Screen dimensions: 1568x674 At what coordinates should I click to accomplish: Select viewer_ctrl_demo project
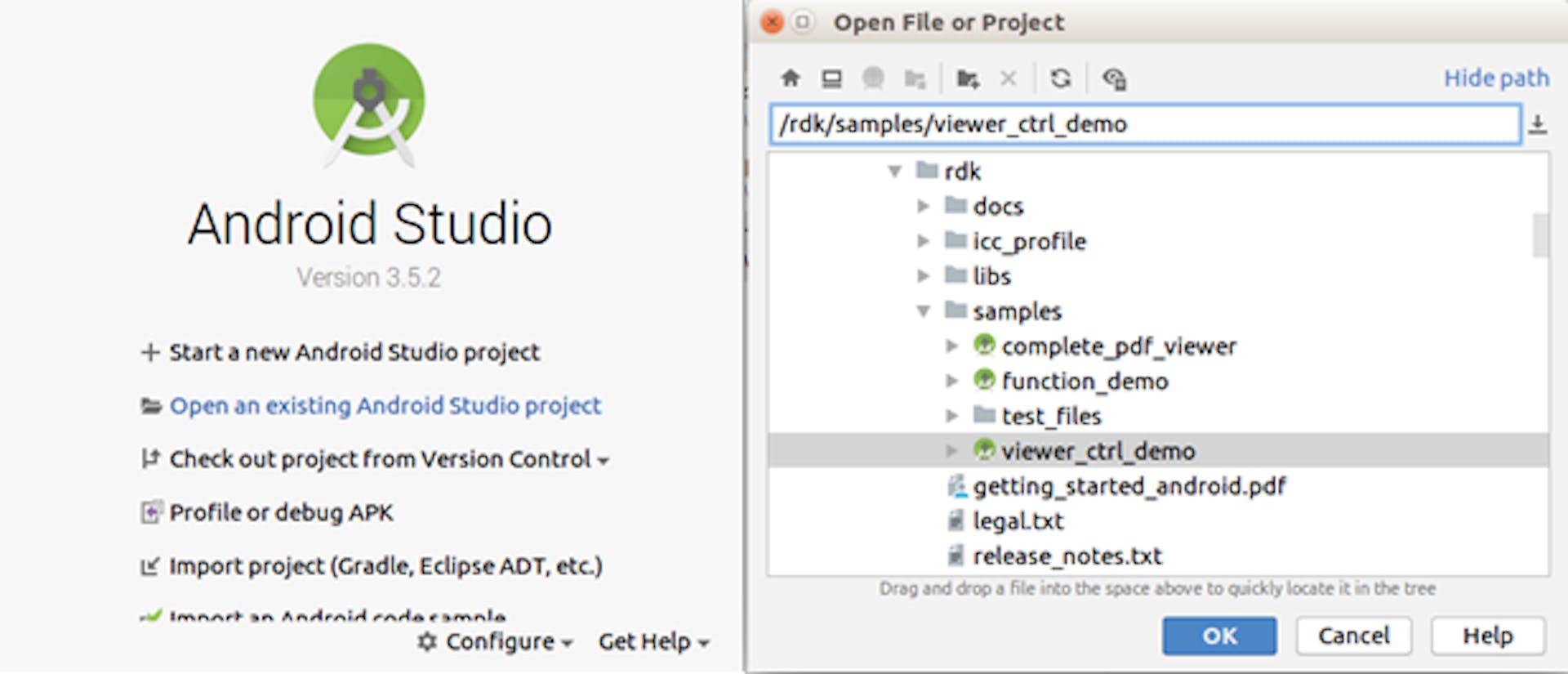[x=1158, y=451]
